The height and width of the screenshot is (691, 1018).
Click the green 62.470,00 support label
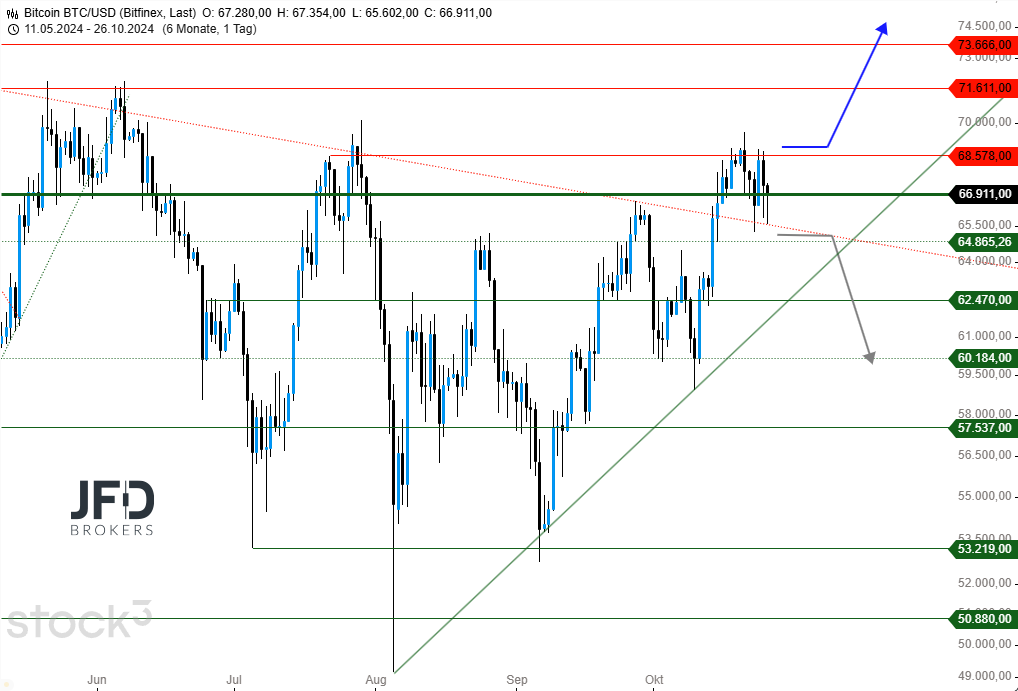tap(983, 299)
